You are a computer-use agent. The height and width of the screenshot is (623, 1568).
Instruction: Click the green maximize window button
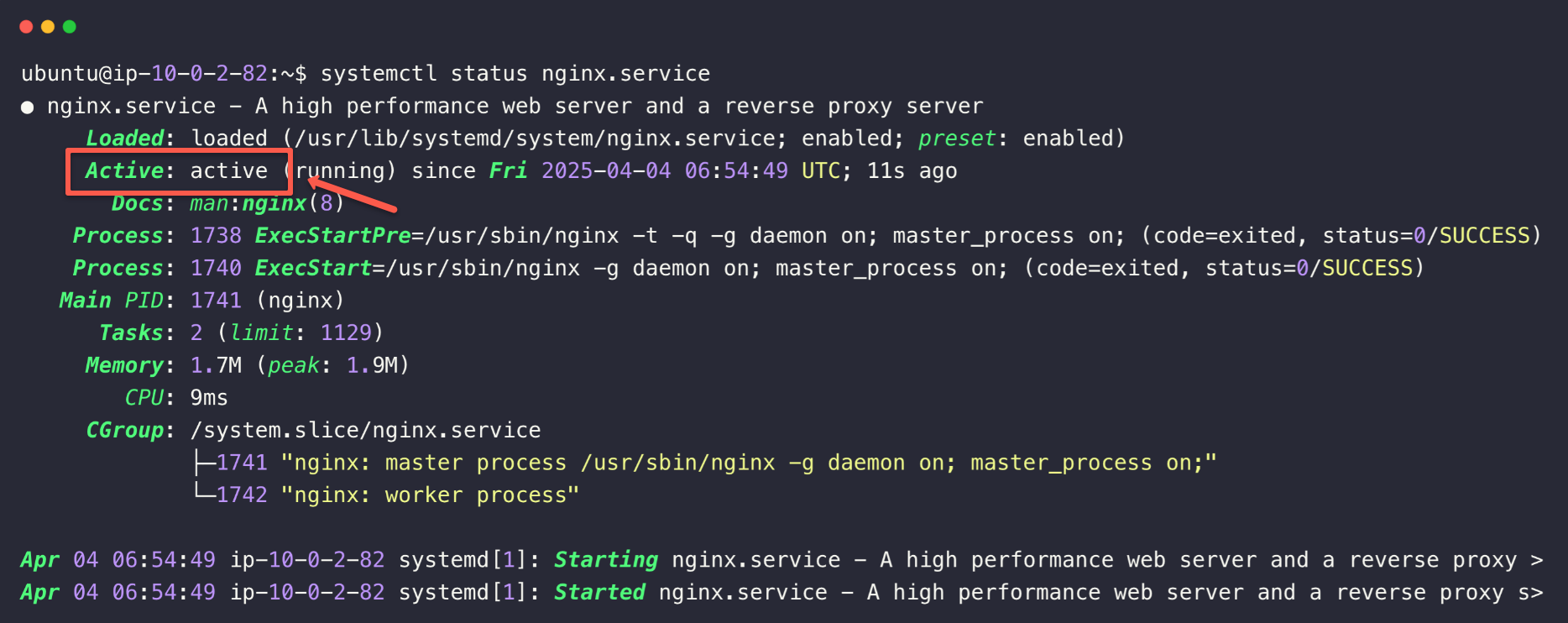[x=70, y=27]
